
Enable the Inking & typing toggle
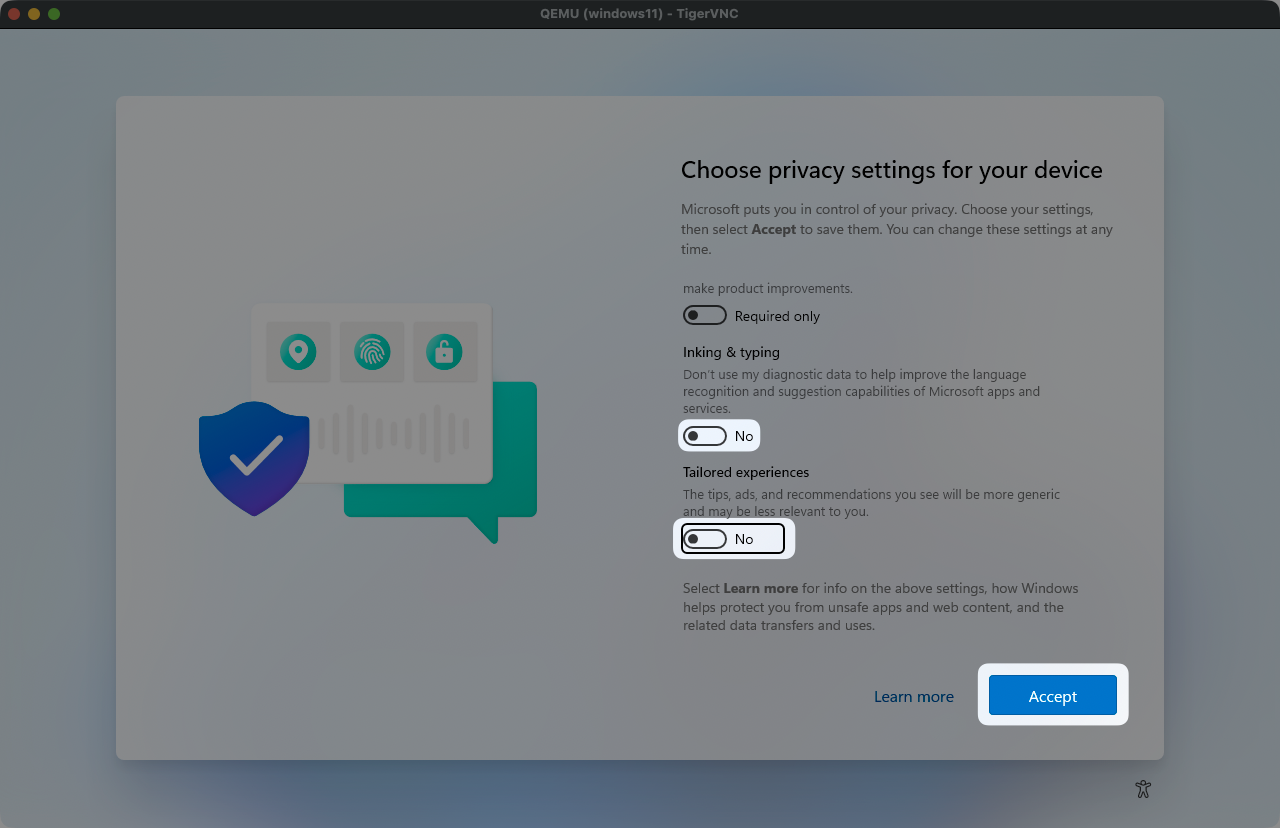(x=705, y=436)
